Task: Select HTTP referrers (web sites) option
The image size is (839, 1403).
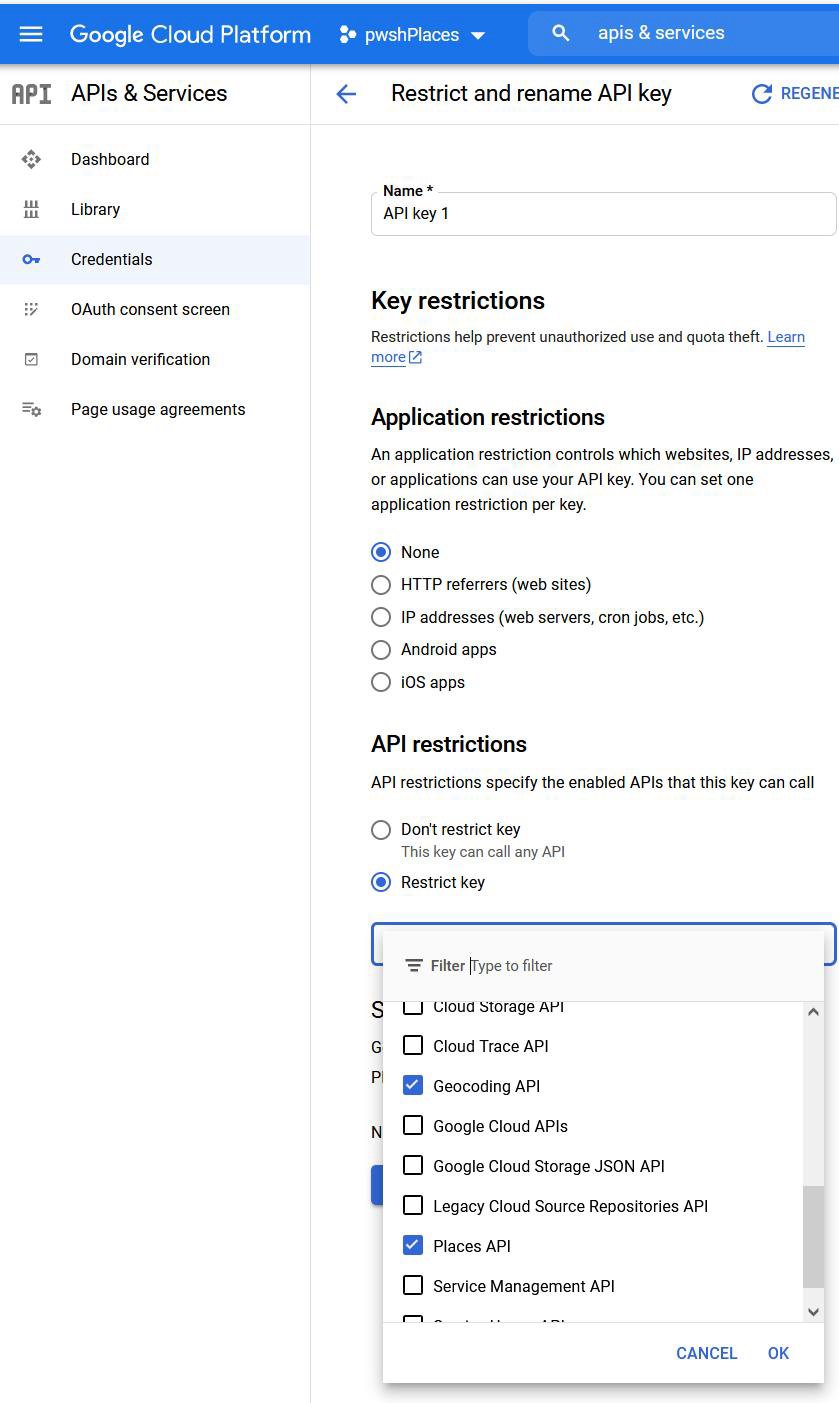Action: point(381,584)
